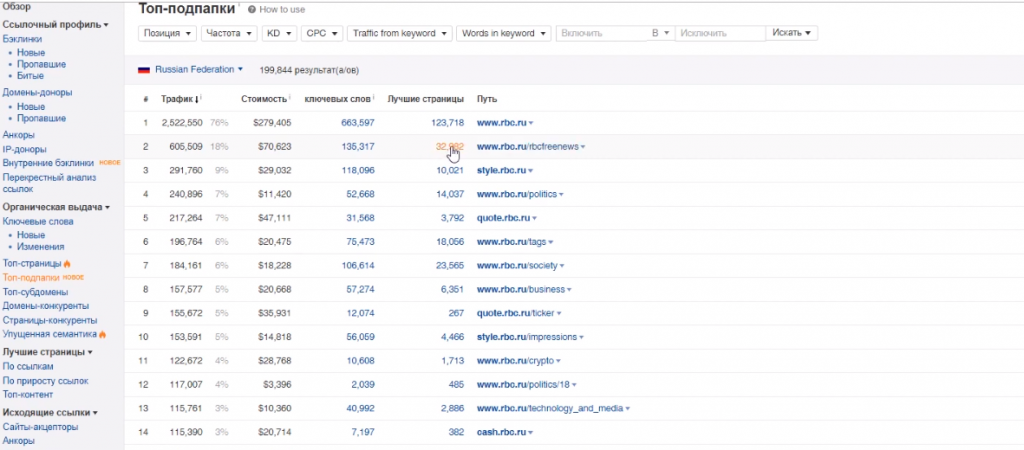Open the www.rbc.ru/crypto path link
1024x450 pixels.
pos(515,361)
